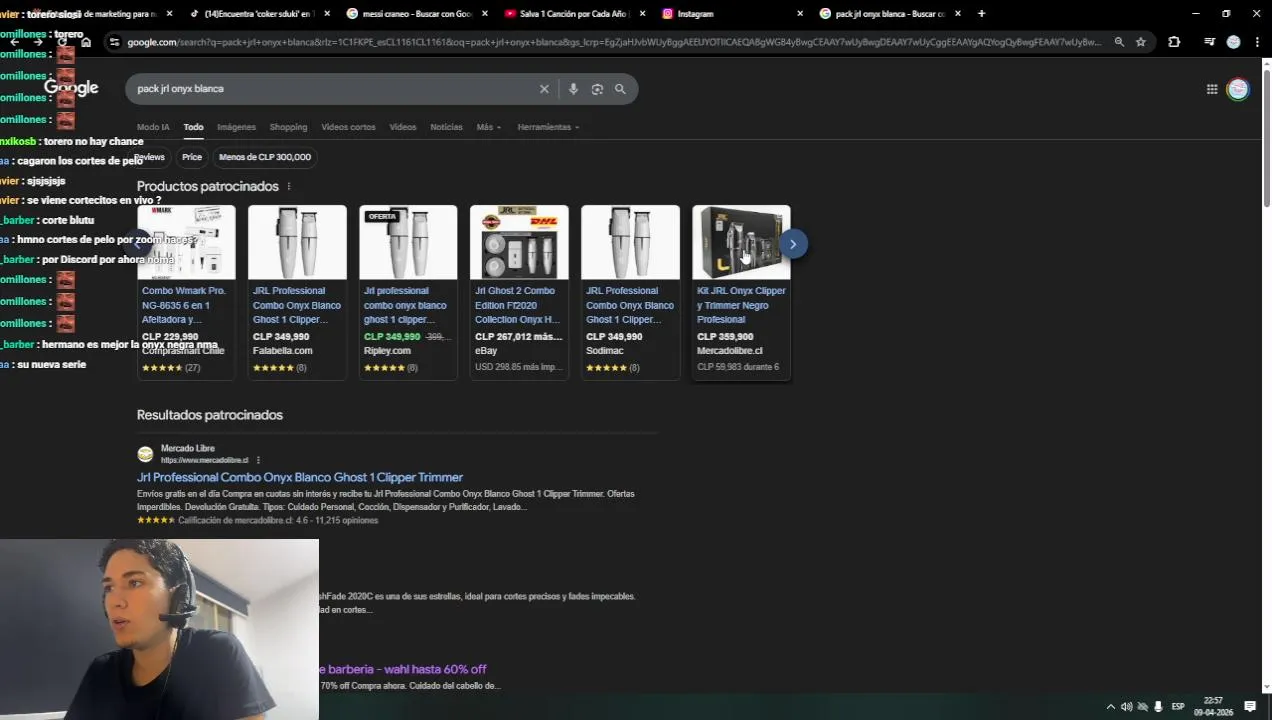Open the ESP input language indicator
Viewport: 1272px width, 720px height.
(1178, 706)
